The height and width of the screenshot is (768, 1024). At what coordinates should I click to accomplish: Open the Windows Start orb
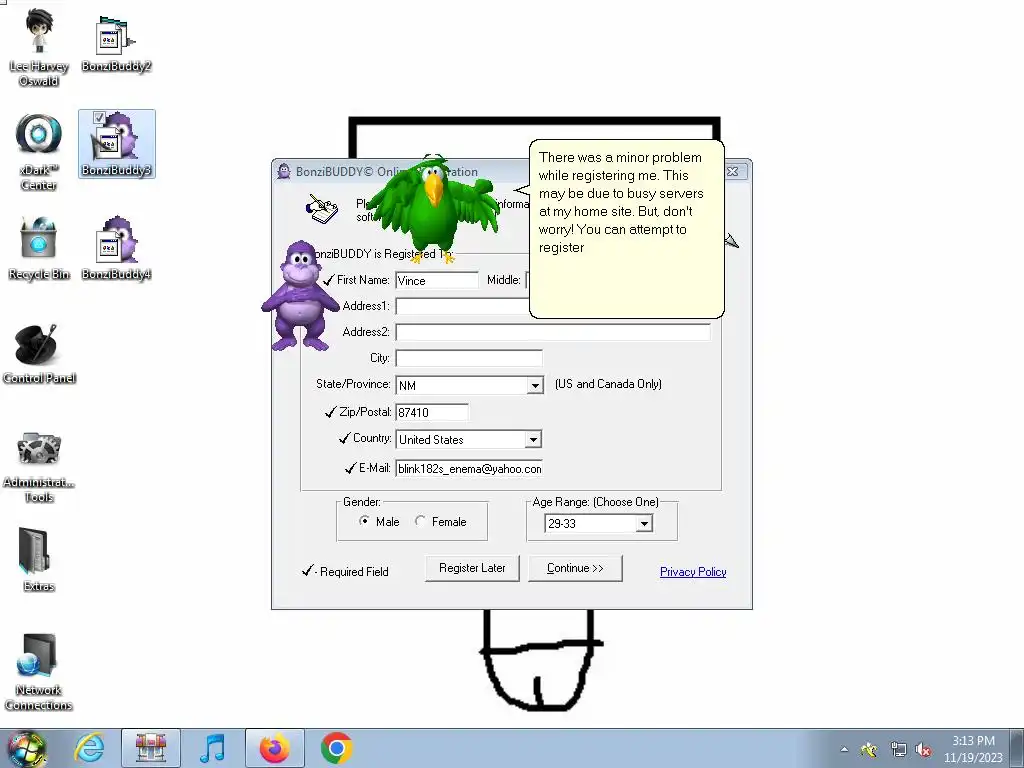[27, 748]
